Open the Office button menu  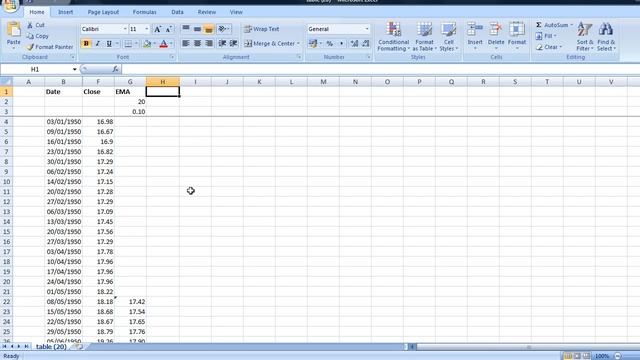coord(10,5)
